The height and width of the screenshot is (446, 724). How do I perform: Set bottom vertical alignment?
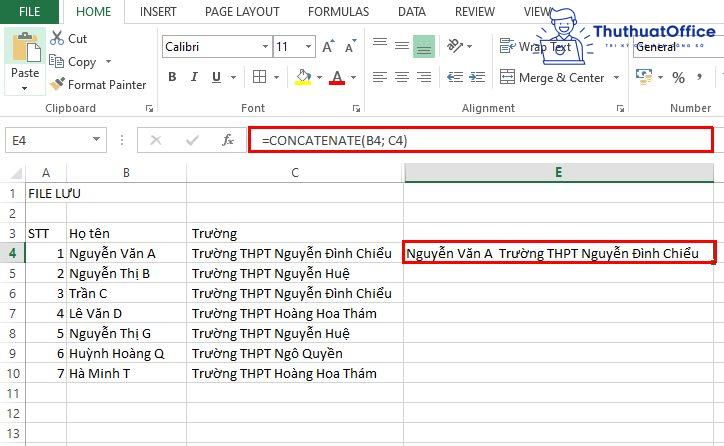coord(424,46)
